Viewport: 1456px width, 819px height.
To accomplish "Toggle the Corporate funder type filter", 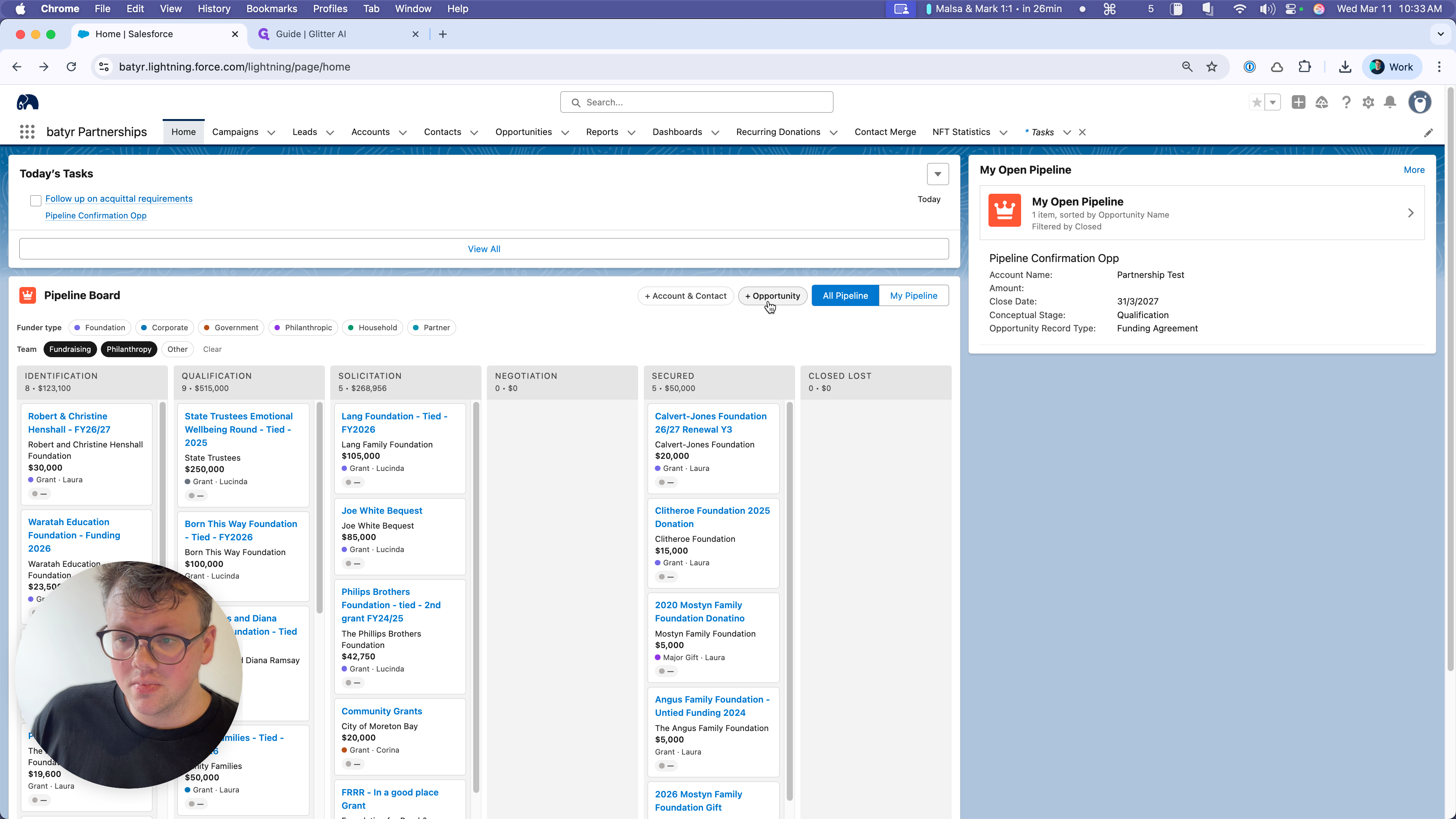I will tap(165, 328).
